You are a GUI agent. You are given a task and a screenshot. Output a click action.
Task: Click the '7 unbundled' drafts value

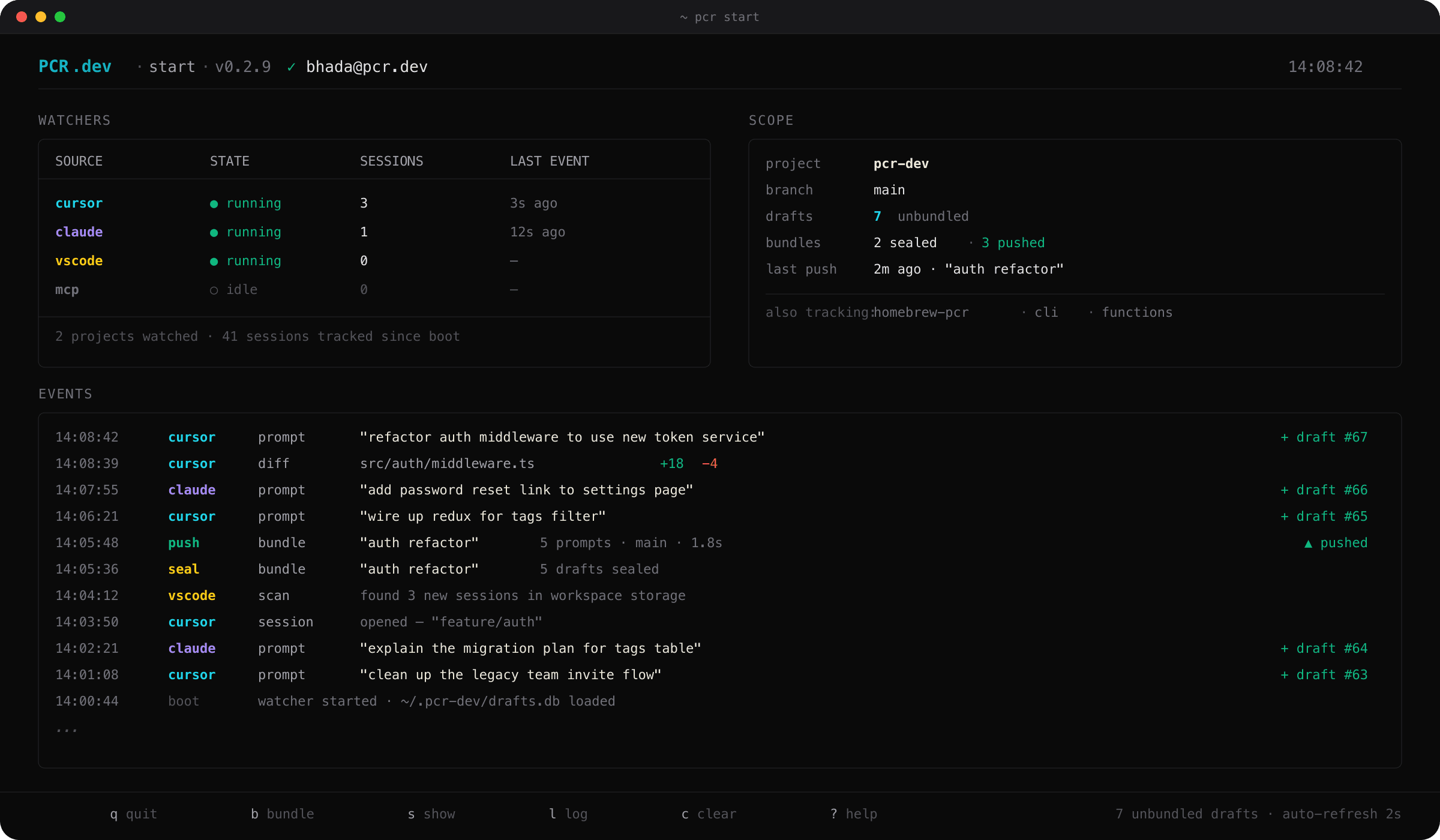pyautogui.click(x=921, y=217)
